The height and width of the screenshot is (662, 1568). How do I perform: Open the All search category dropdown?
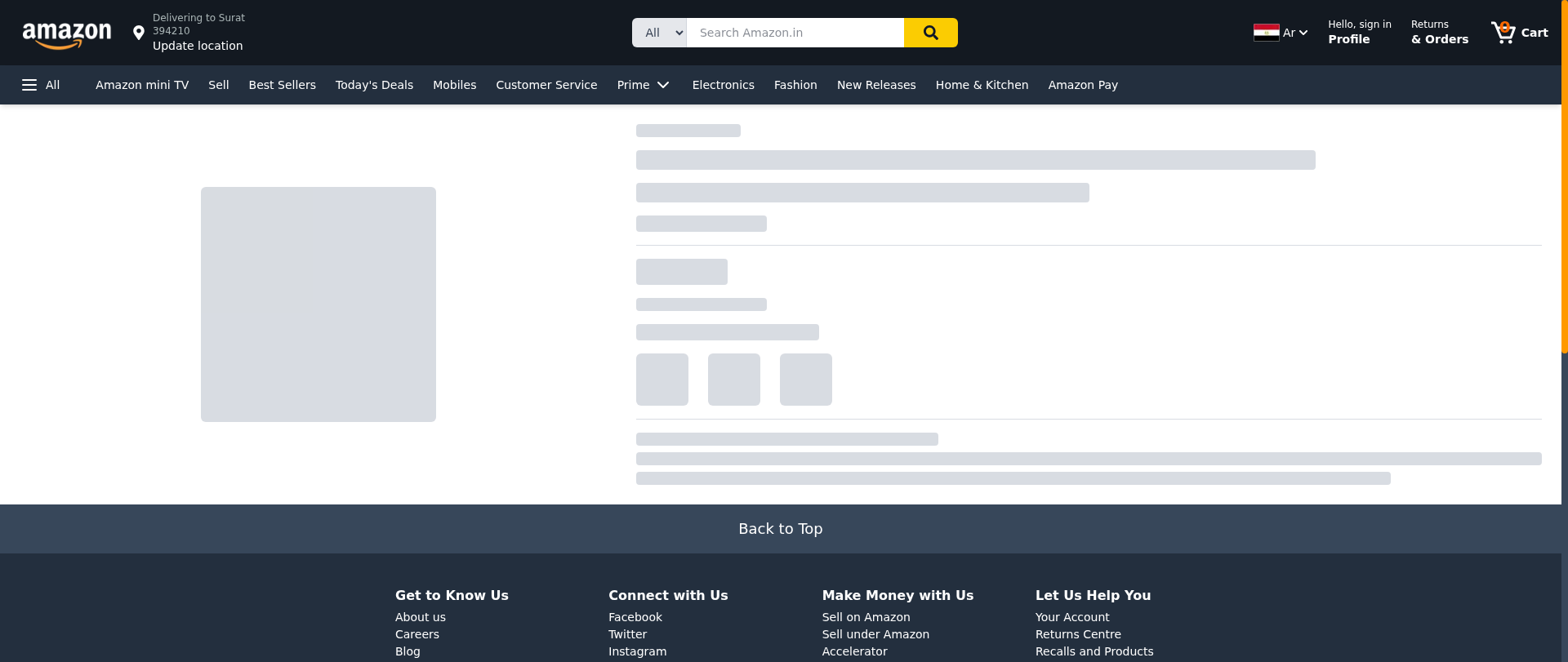[659, 33]
